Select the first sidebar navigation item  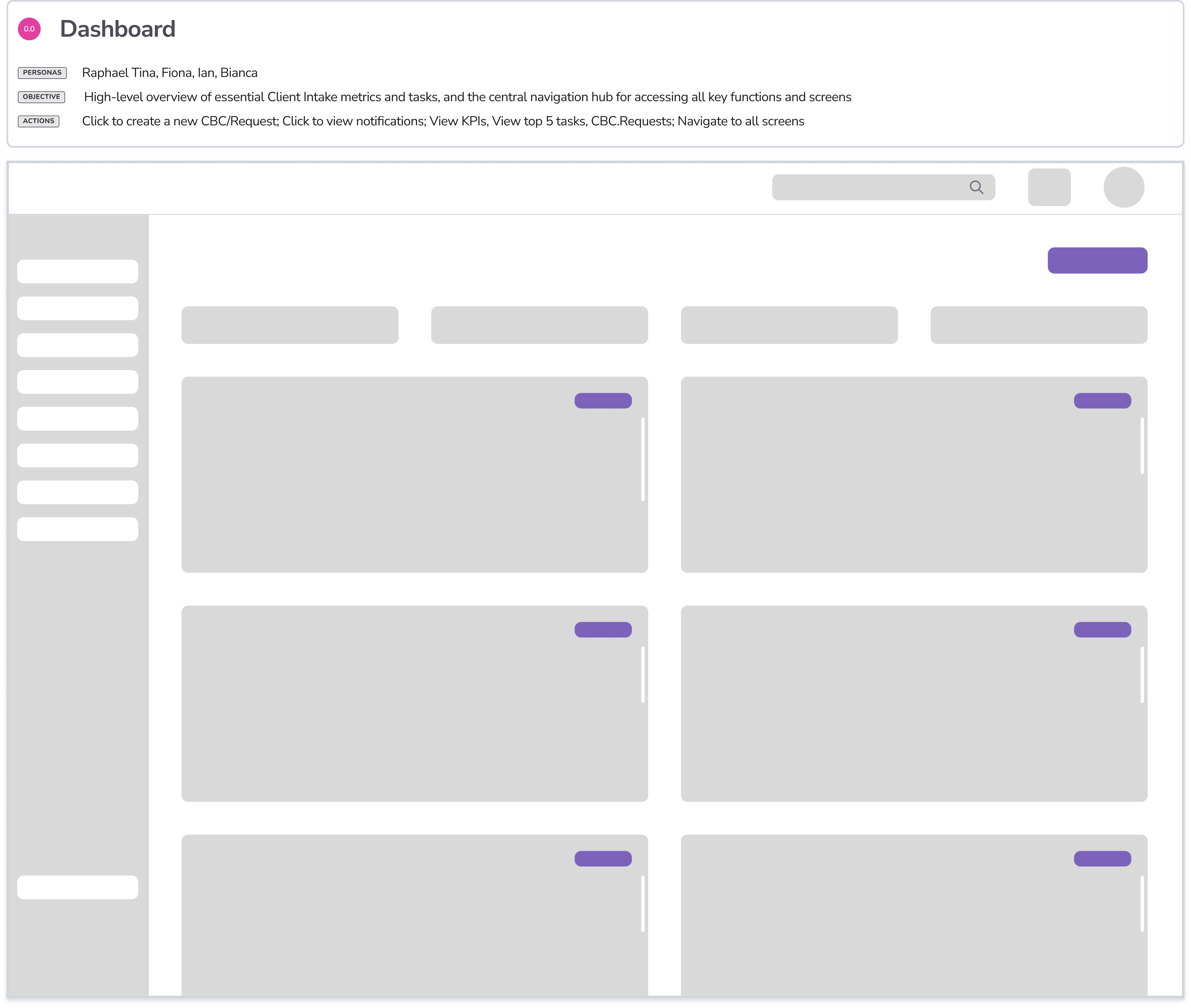[x=78, y=272]
